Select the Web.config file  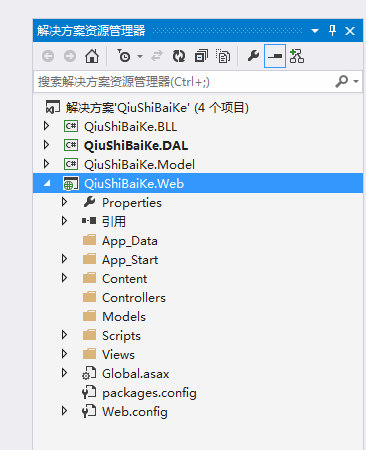pyautogui.click(x=135, y=412)
